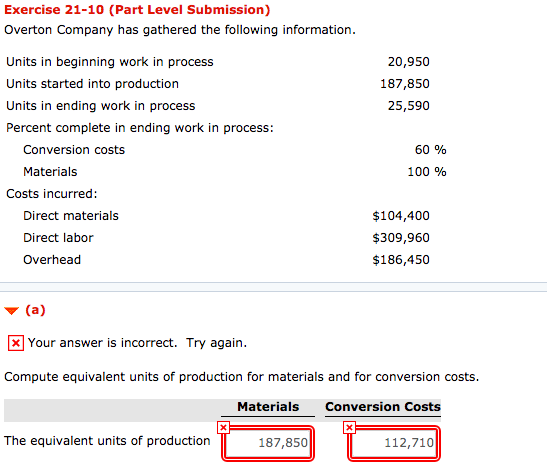Screen dimensions: 547x475
Task: Click the 20,950 beginning work in process value
Action: click(409, 62)
